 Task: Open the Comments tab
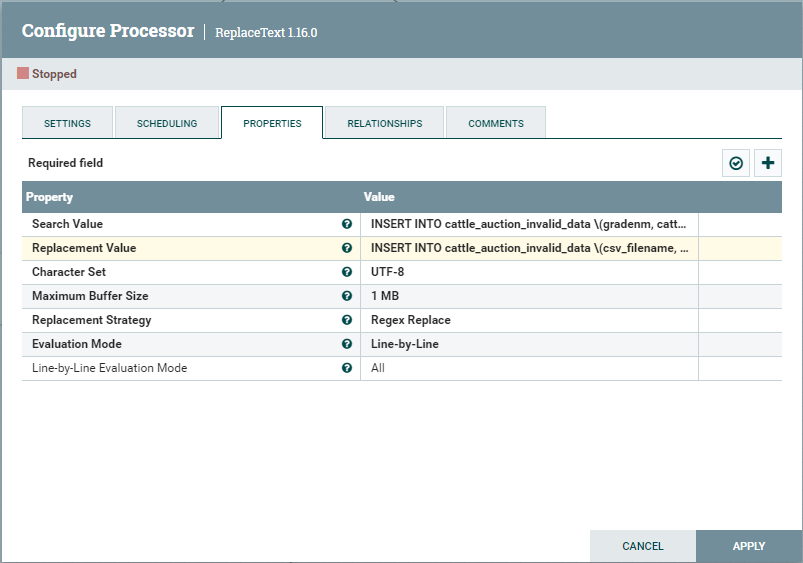tap(496, 123)
